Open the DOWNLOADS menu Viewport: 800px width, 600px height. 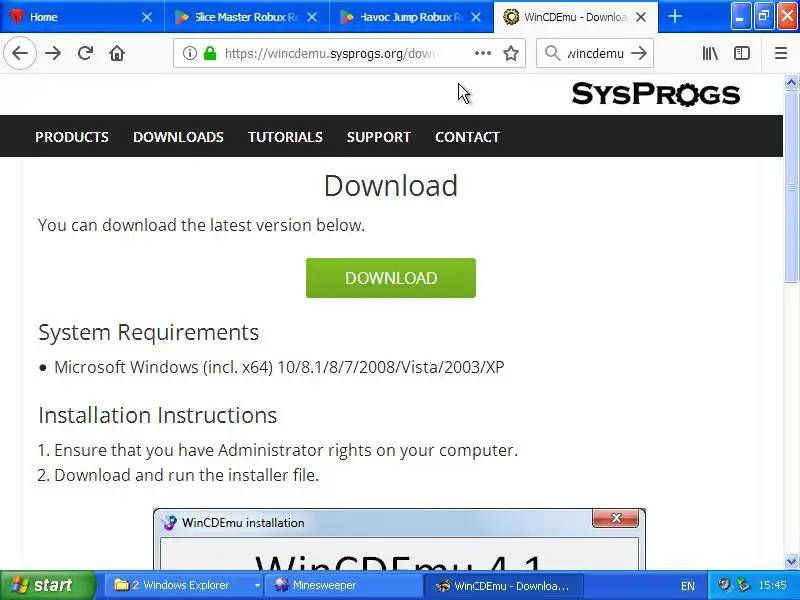click(178, 137)
